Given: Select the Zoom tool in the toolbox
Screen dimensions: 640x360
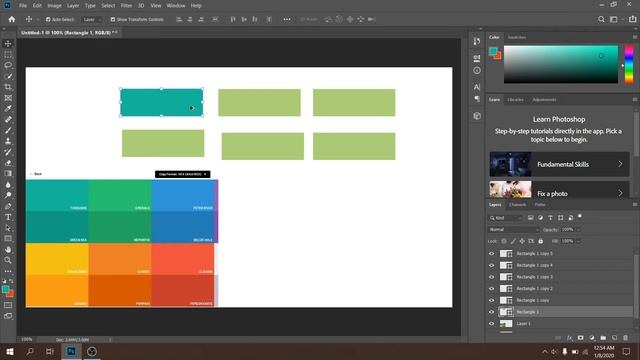Looking at the screenshot, I should (x=8, y=260).
